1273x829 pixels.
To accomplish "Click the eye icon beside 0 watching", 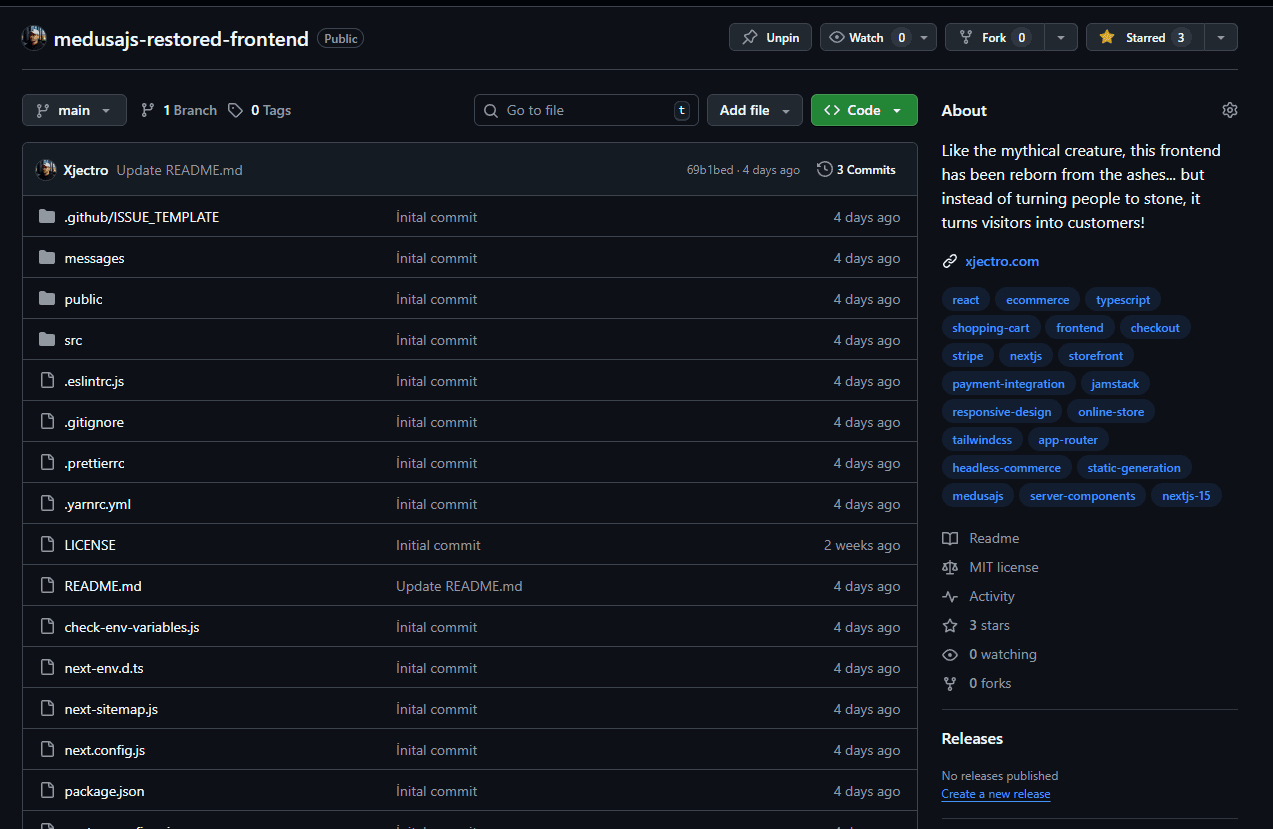I will pyautogui.click(x=949, y=654).
